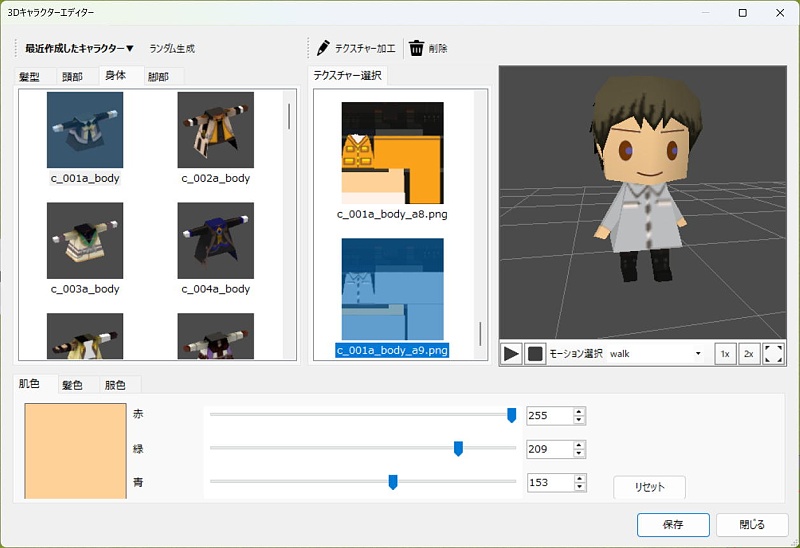The width and height of the screenshot is (800, 548).
Task: Set preview zoom to 1x
Action: tap(725, 354)
